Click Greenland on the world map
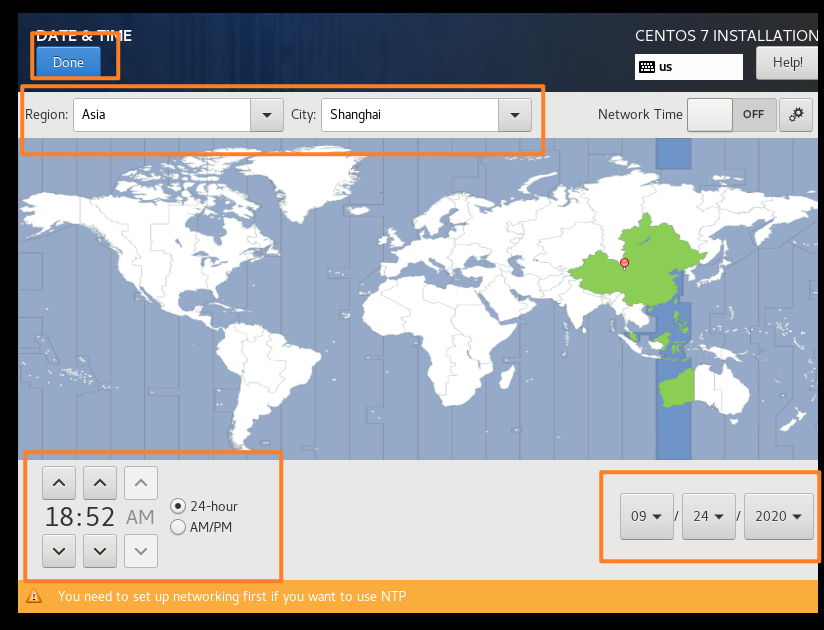 click(x=310, y=179)
